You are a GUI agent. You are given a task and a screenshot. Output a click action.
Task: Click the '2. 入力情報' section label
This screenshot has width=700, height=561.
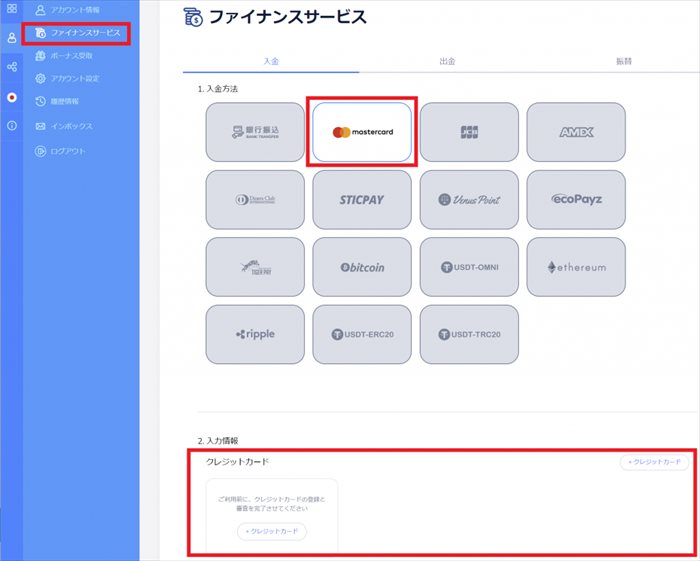click(x=218, y=441)
